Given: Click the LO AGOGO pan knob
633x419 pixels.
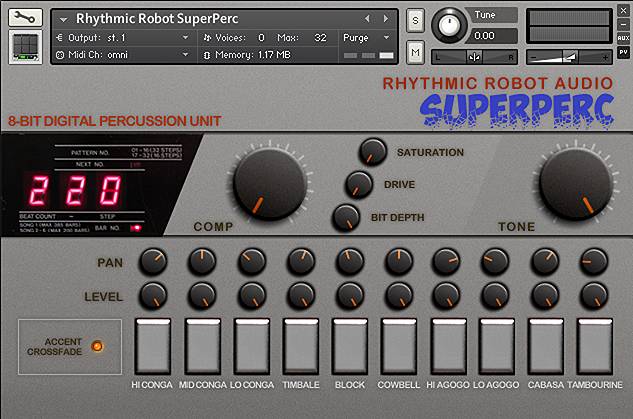Looking at the screenshot, I should (495, 262).
